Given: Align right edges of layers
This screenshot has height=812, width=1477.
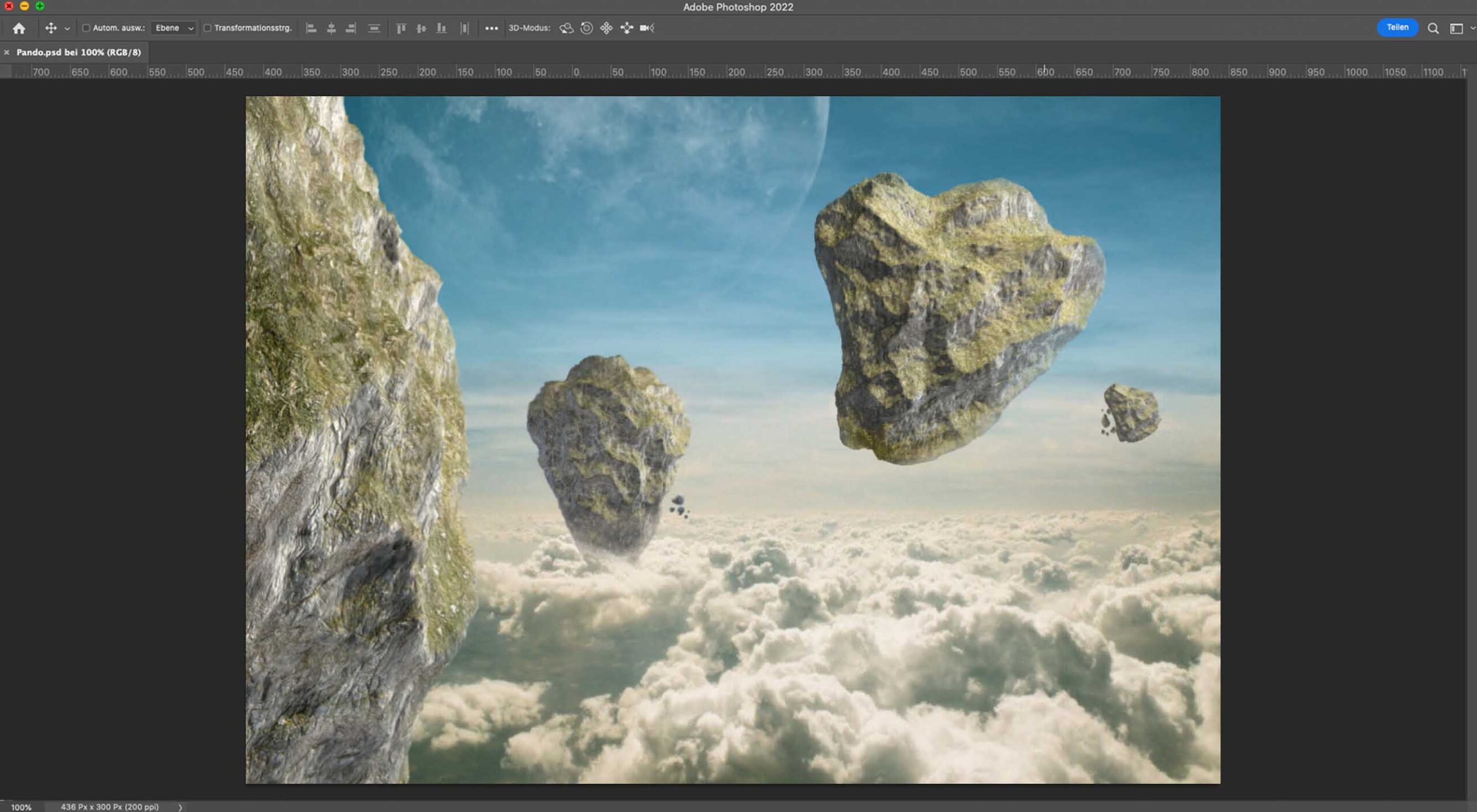Looking at the screenshot, I should pos(351,28).
